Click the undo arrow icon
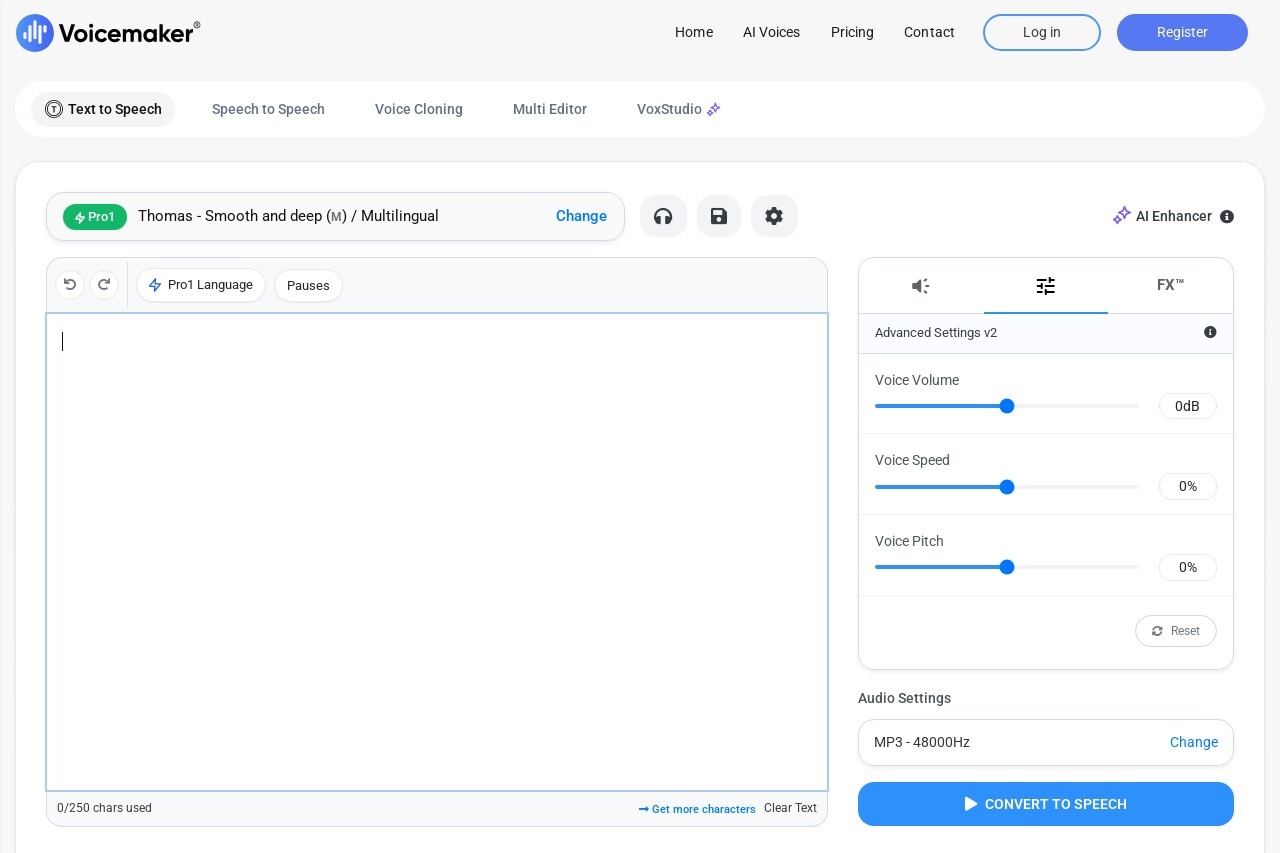1280x853 pixels. tap(70, 285)
